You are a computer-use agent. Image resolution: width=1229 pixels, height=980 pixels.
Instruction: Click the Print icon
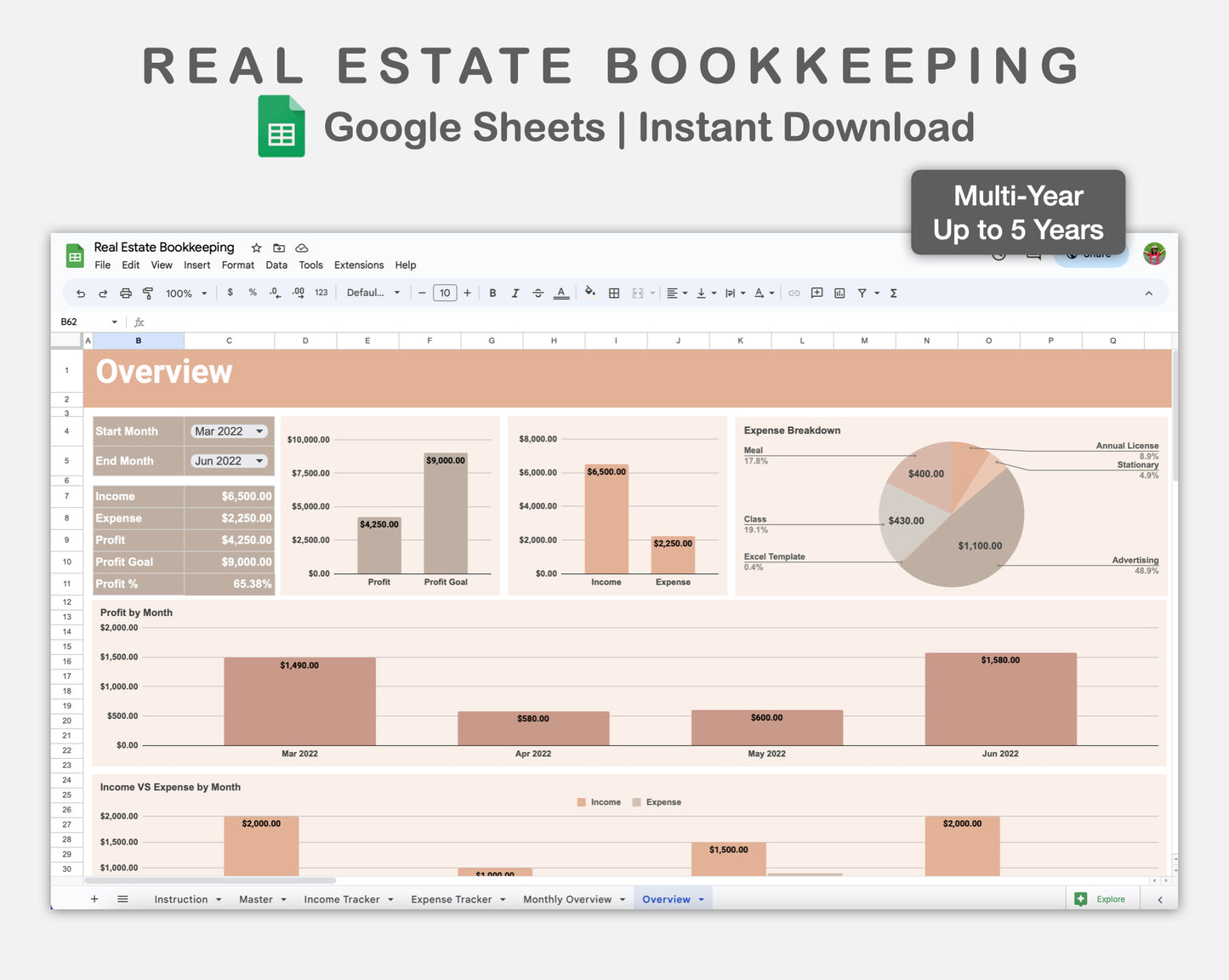[125, 293]
